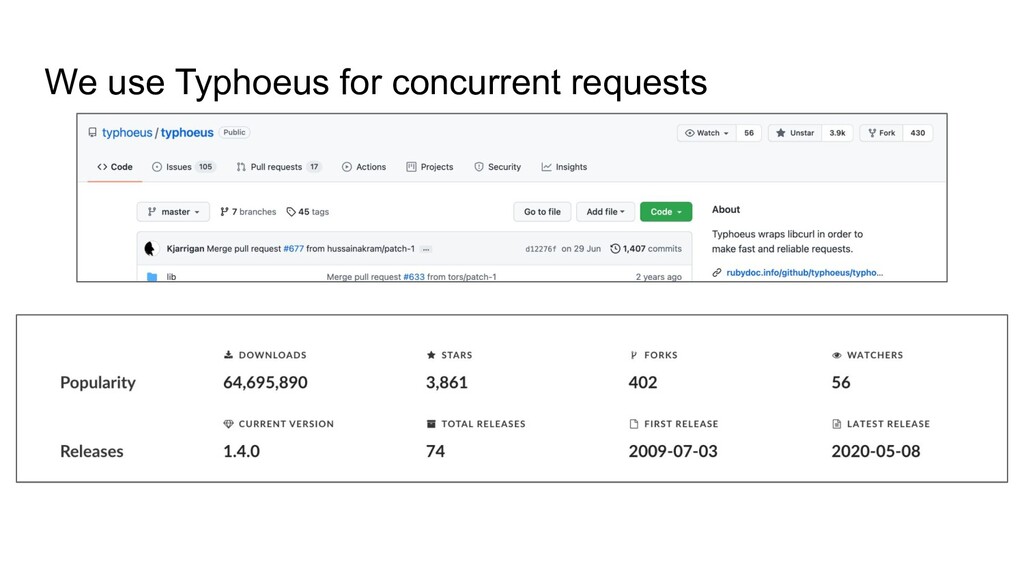Click the Current Version gem icon

tap(228, 424)
